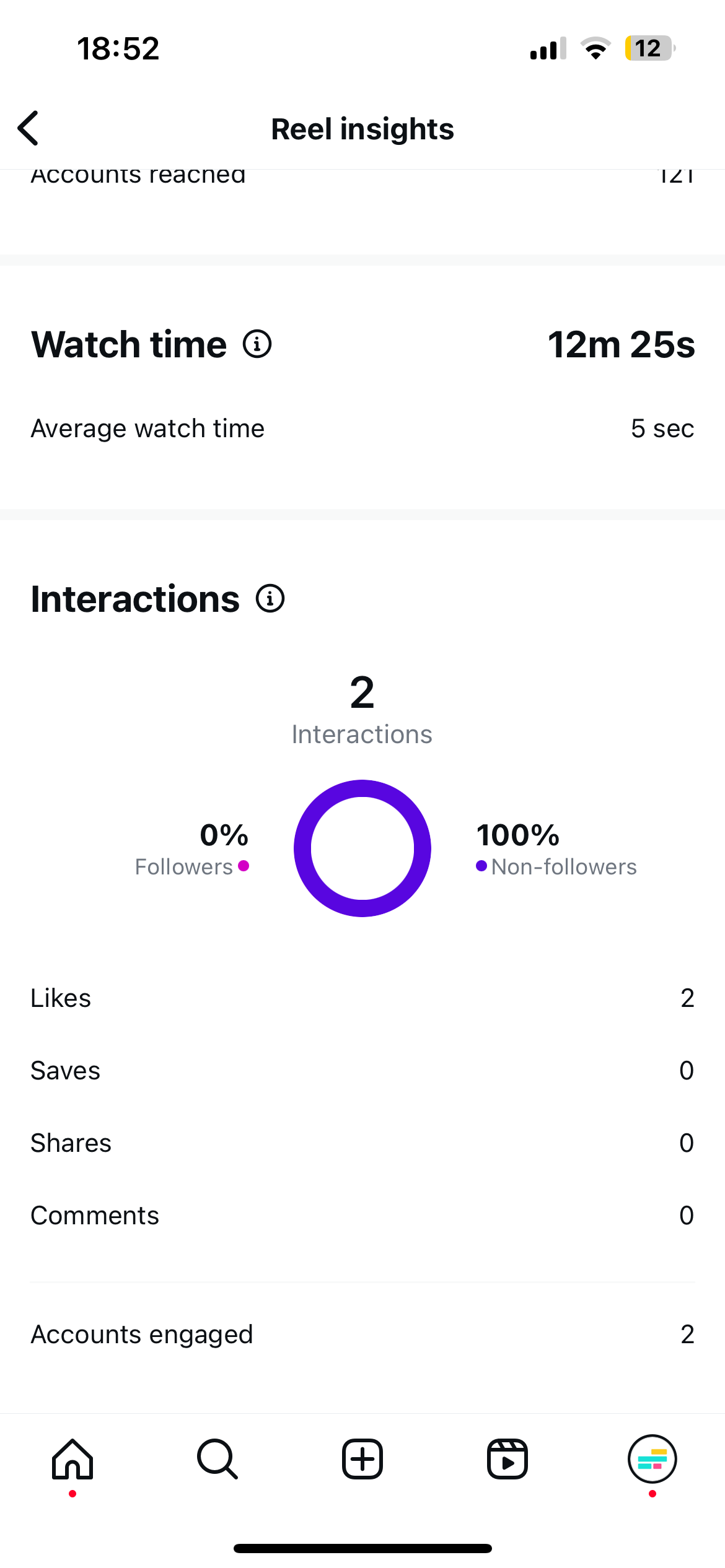Tap the create new post icon
Image resolution: width=725 pixels, height=1568 pixels.
pyautogui.click(x=362, y=1459)
